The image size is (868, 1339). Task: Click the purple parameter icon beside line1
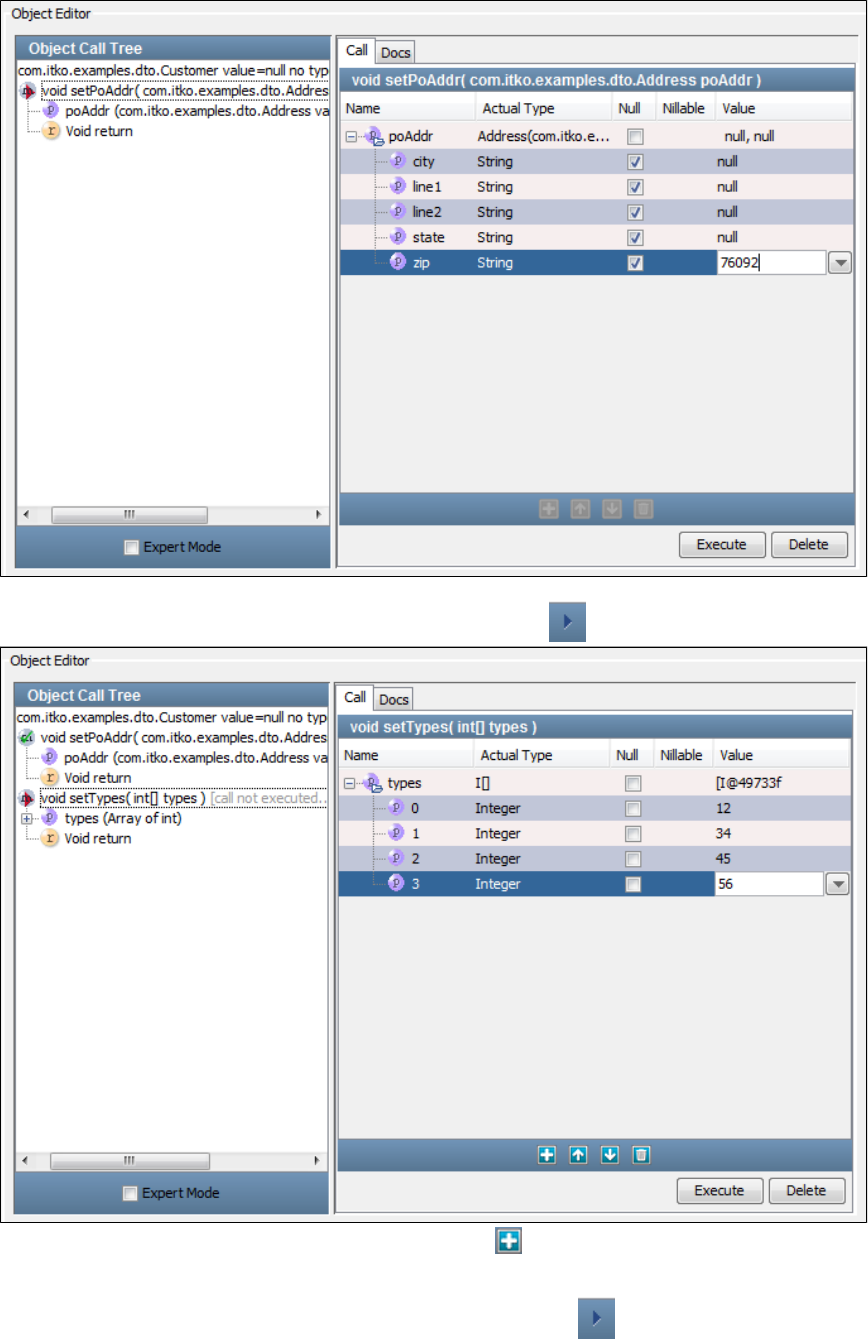coord(397,187)
